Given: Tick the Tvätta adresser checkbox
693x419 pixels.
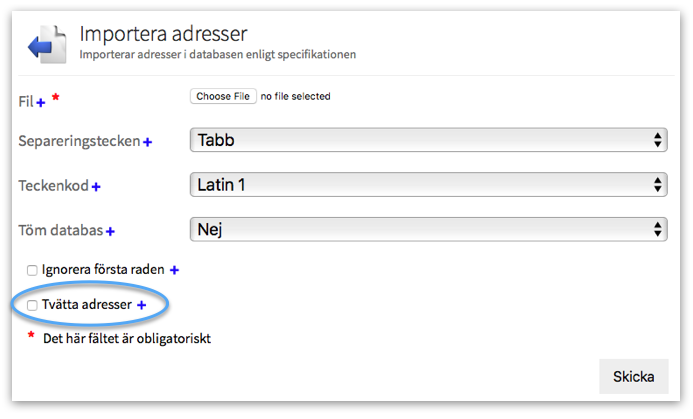Looking at the screenshot, I should (32, 305).
